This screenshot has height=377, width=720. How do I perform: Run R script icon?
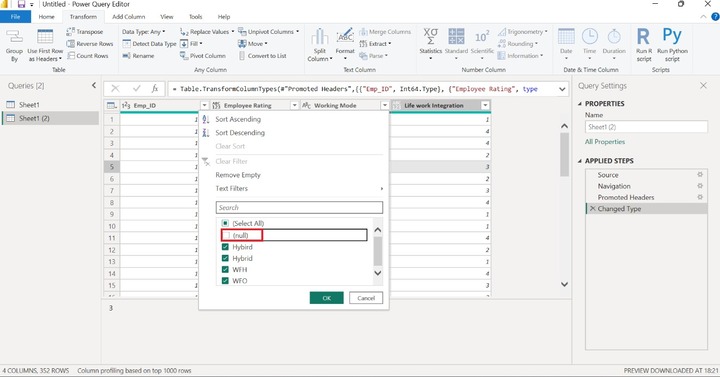coord(644,36)
